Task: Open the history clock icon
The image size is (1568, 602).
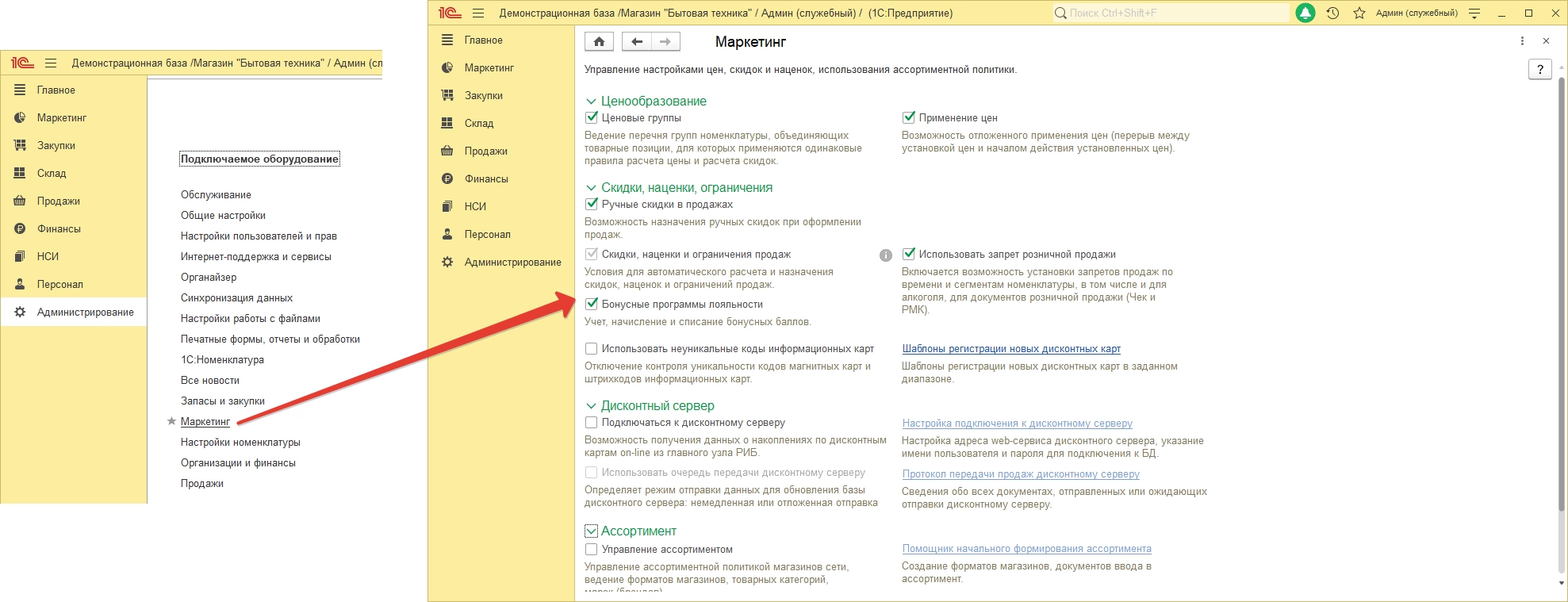Action: click(1332, 13)
